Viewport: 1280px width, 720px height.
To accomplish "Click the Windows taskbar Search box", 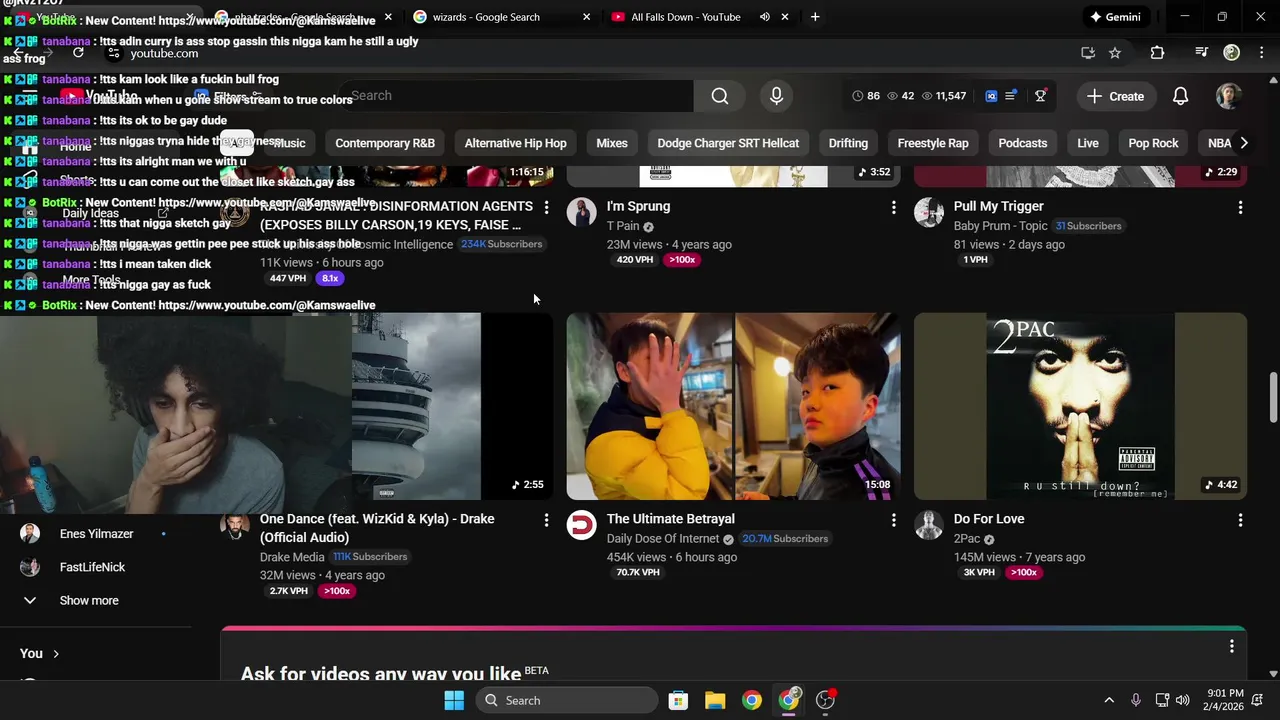I will 566,700.
